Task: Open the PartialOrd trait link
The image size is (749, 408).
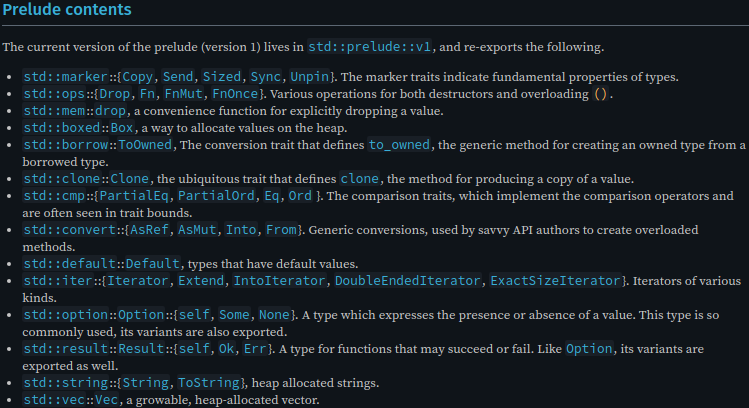Action: pyautogui.click(x=216, y=196)
